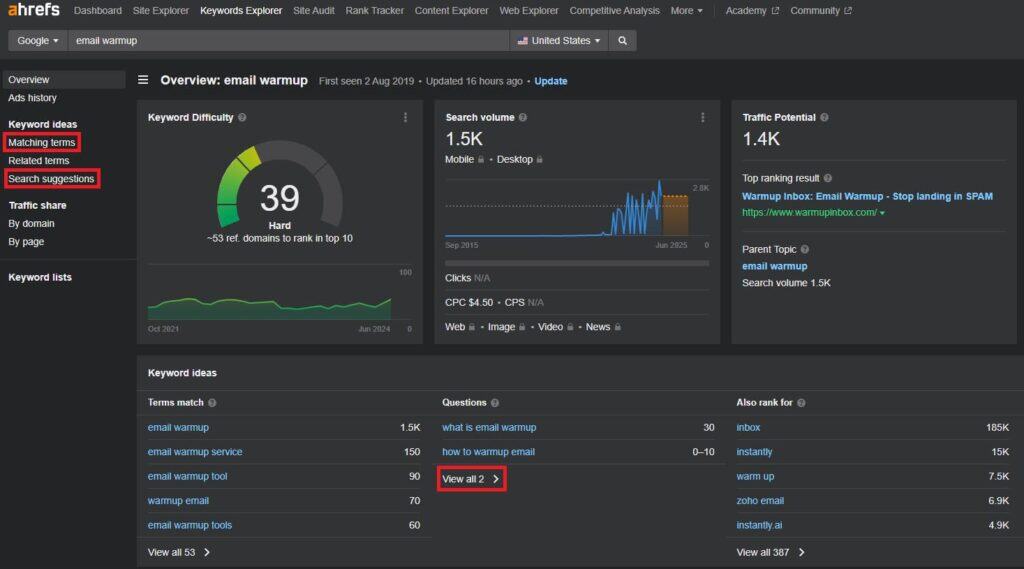
Task: Click the Mobile lock icon
Action: pos(481,159)
